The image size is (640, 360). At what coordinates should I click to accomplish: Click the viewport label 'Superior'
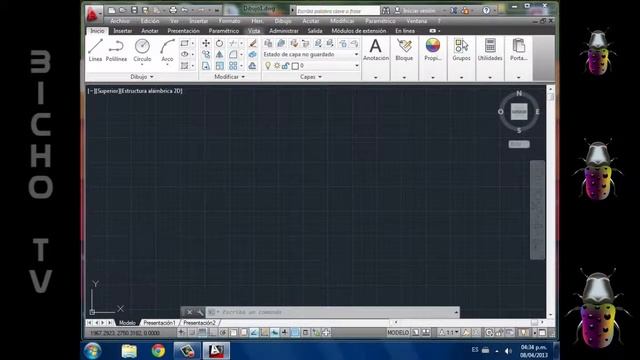pyautogui.click(x=108, y=91)
